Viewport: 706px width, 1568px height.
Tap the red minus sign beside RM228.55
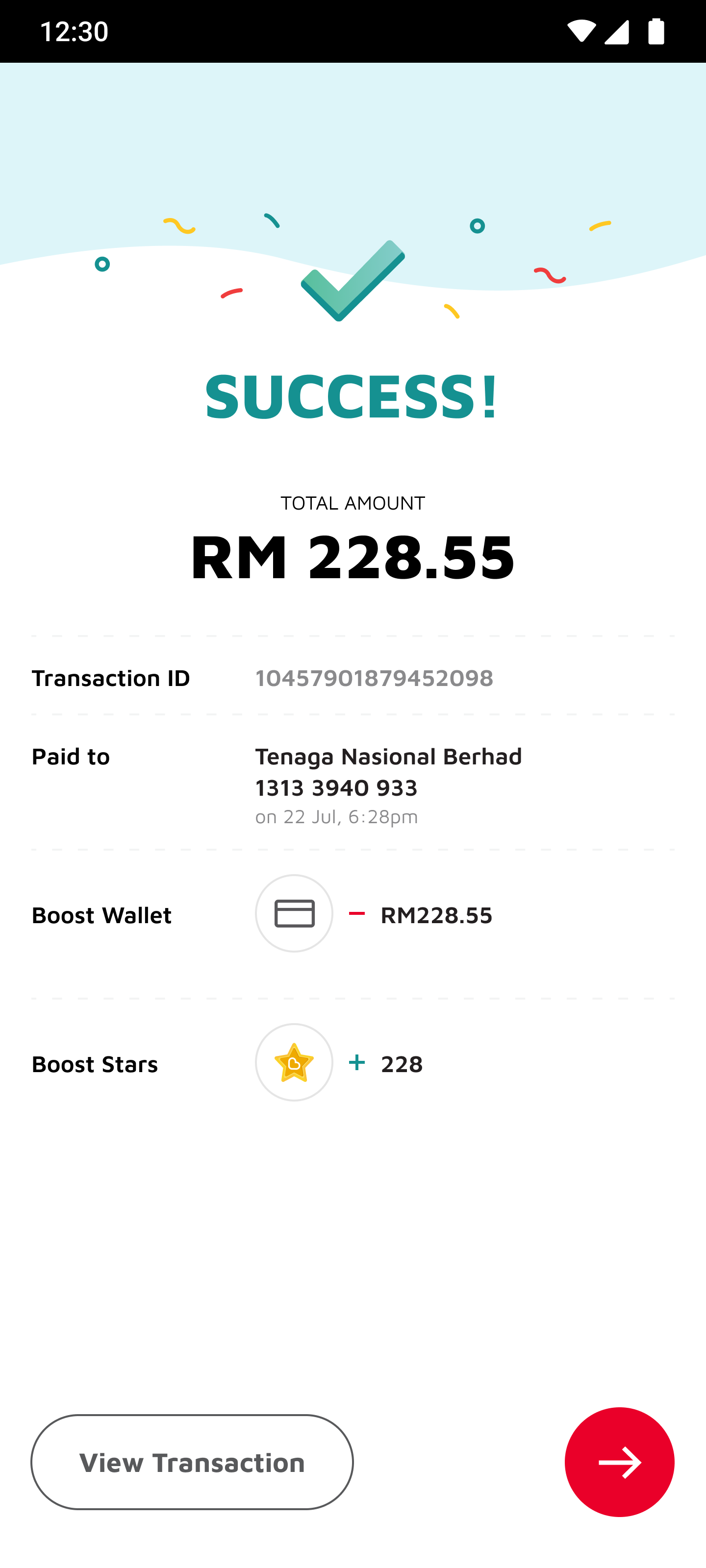357,914
